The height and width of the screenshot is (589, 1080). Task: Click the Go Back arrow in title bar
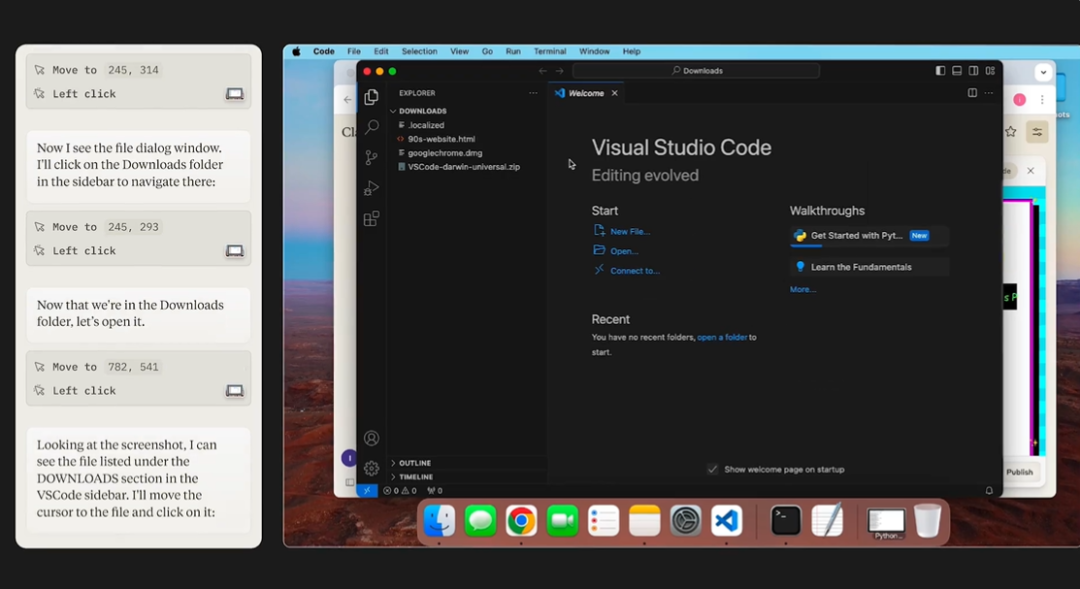click(x=543, y=71)
